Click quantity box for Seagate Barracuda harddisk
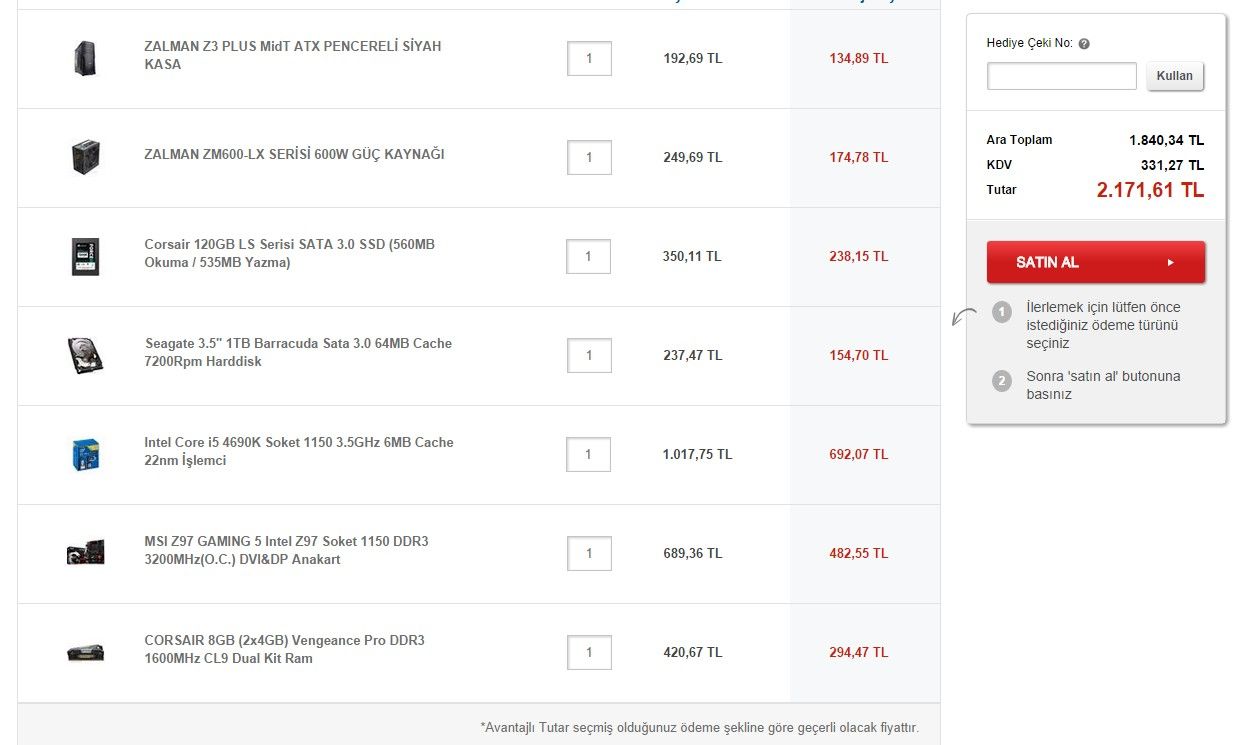Image resolution: width=1237 pixels, height=745 pixels. [x=589, y=355]
